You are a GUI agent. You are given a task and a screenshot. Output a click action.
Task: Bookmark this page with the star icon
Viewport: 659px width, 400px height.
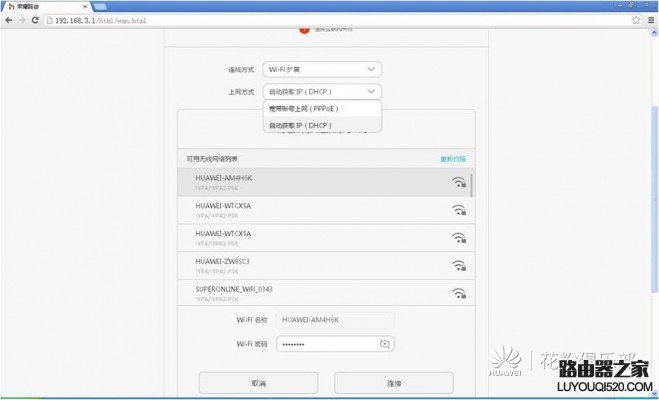pos(636,20)
